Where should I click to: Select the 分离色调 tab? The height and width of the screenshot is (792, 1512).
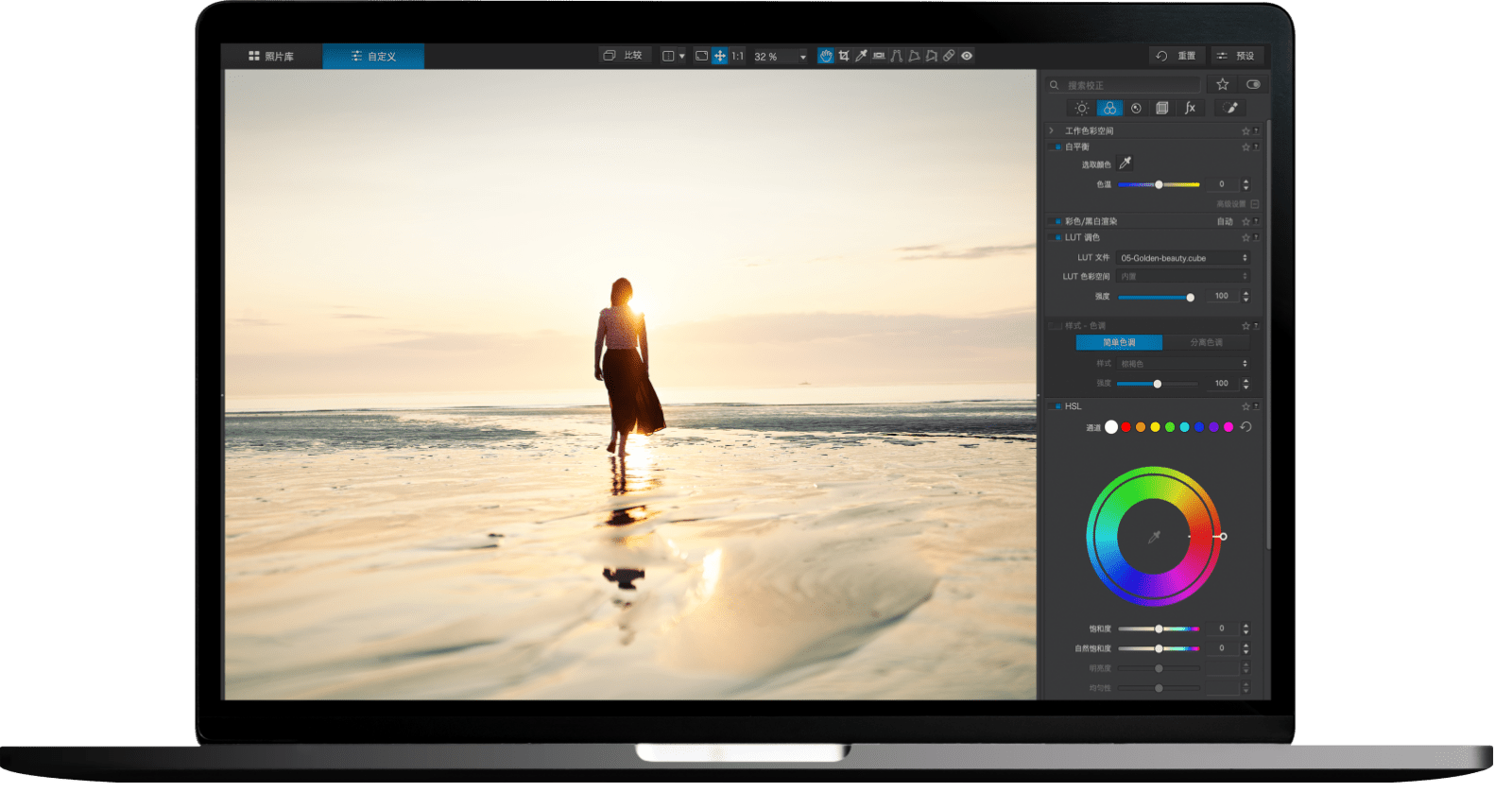click(x=1206, y=342)
